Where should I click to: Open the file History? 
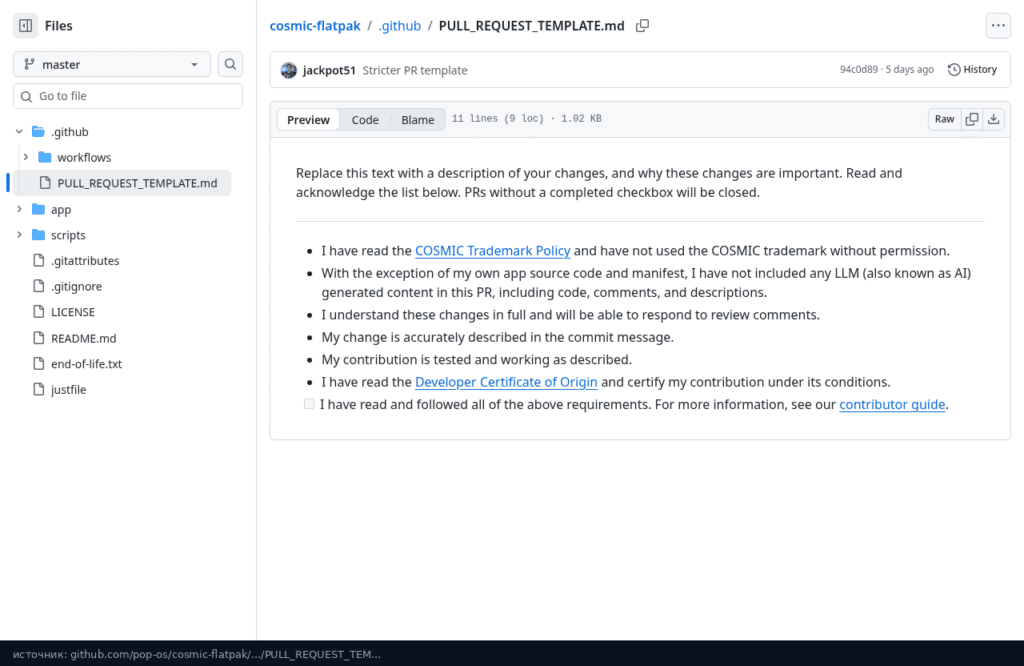(972, 69)
